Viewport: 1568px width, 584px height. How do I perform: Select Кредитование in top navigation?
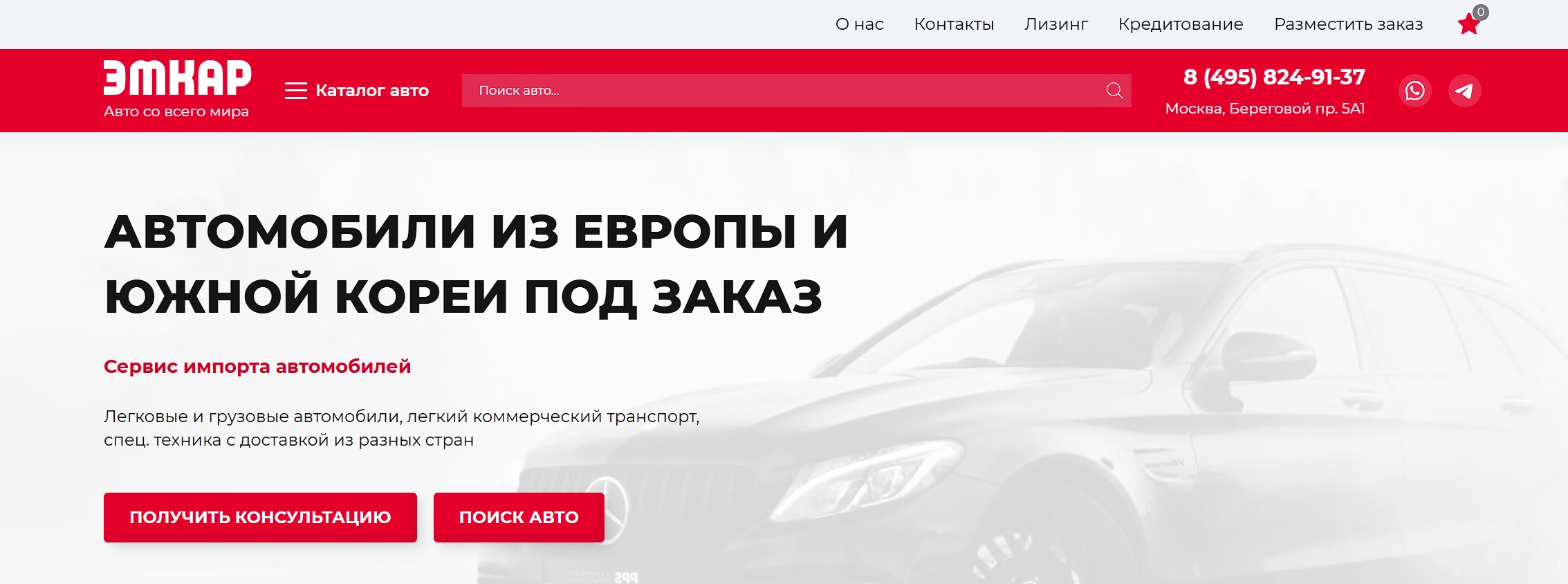click(1181, 24)
